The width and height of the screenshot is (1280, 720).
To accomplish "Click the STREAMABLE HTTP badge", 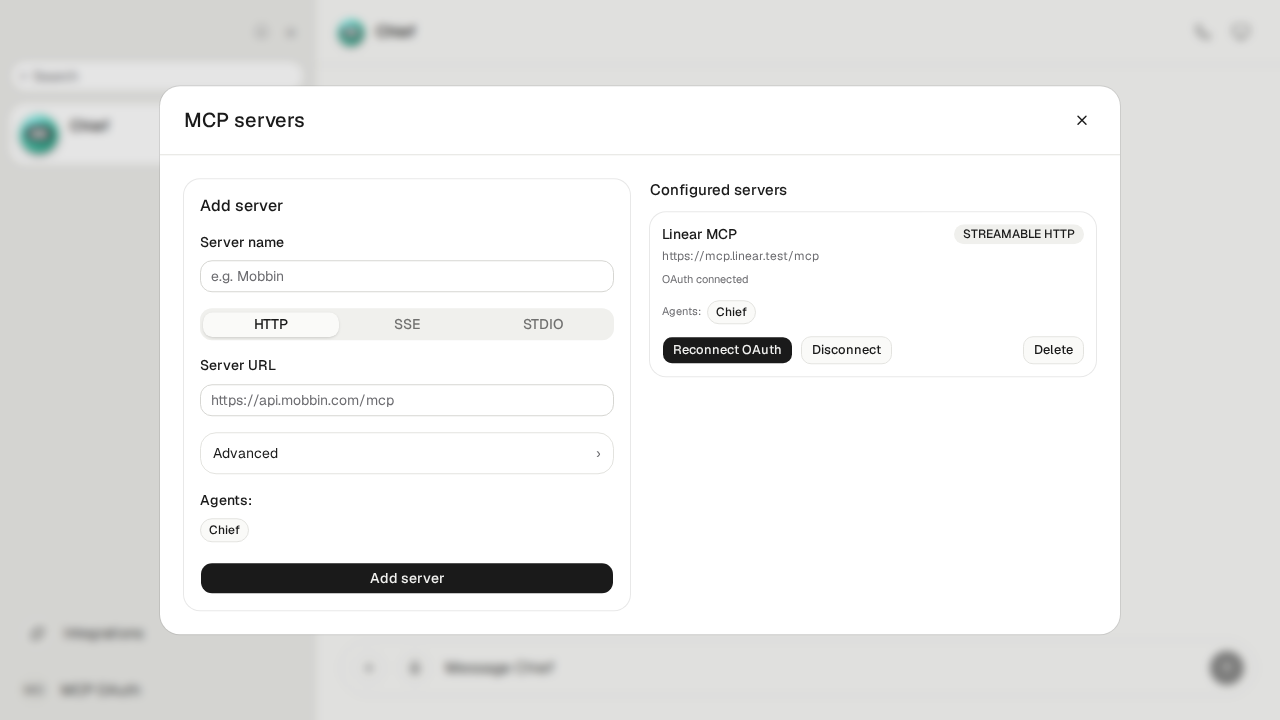I will [1018, 234].
